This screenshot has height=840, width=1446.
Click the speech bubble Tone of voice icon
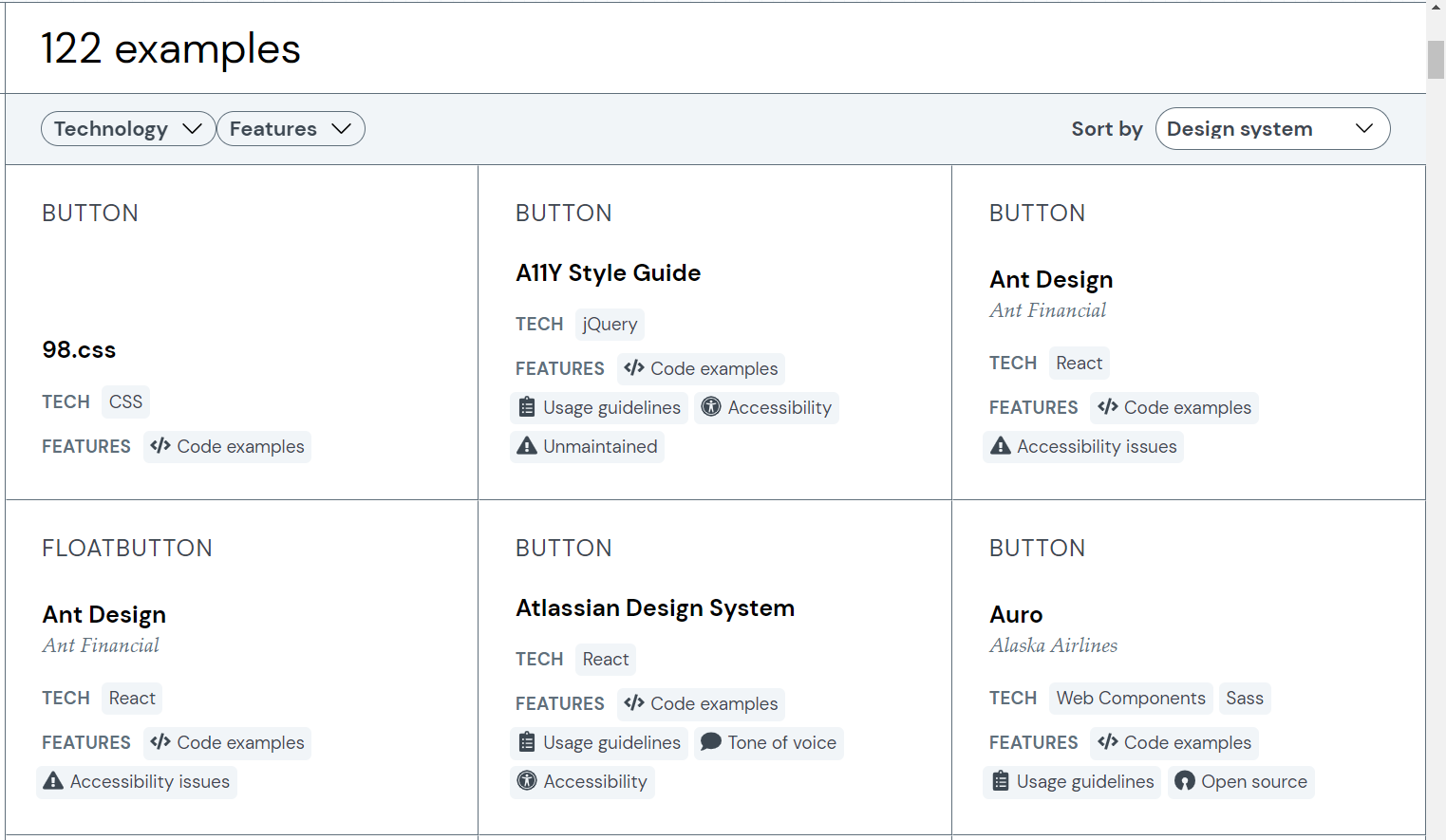coord(711,742)
